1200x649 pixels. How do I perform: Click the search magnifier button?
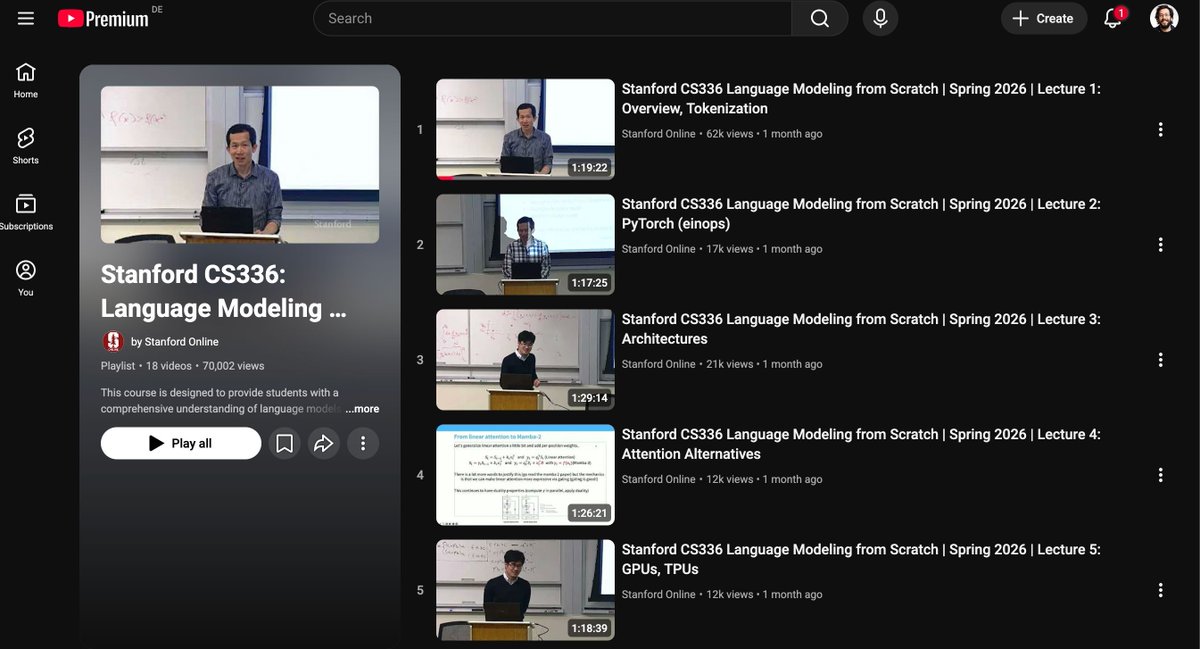[x=820, y=18]
